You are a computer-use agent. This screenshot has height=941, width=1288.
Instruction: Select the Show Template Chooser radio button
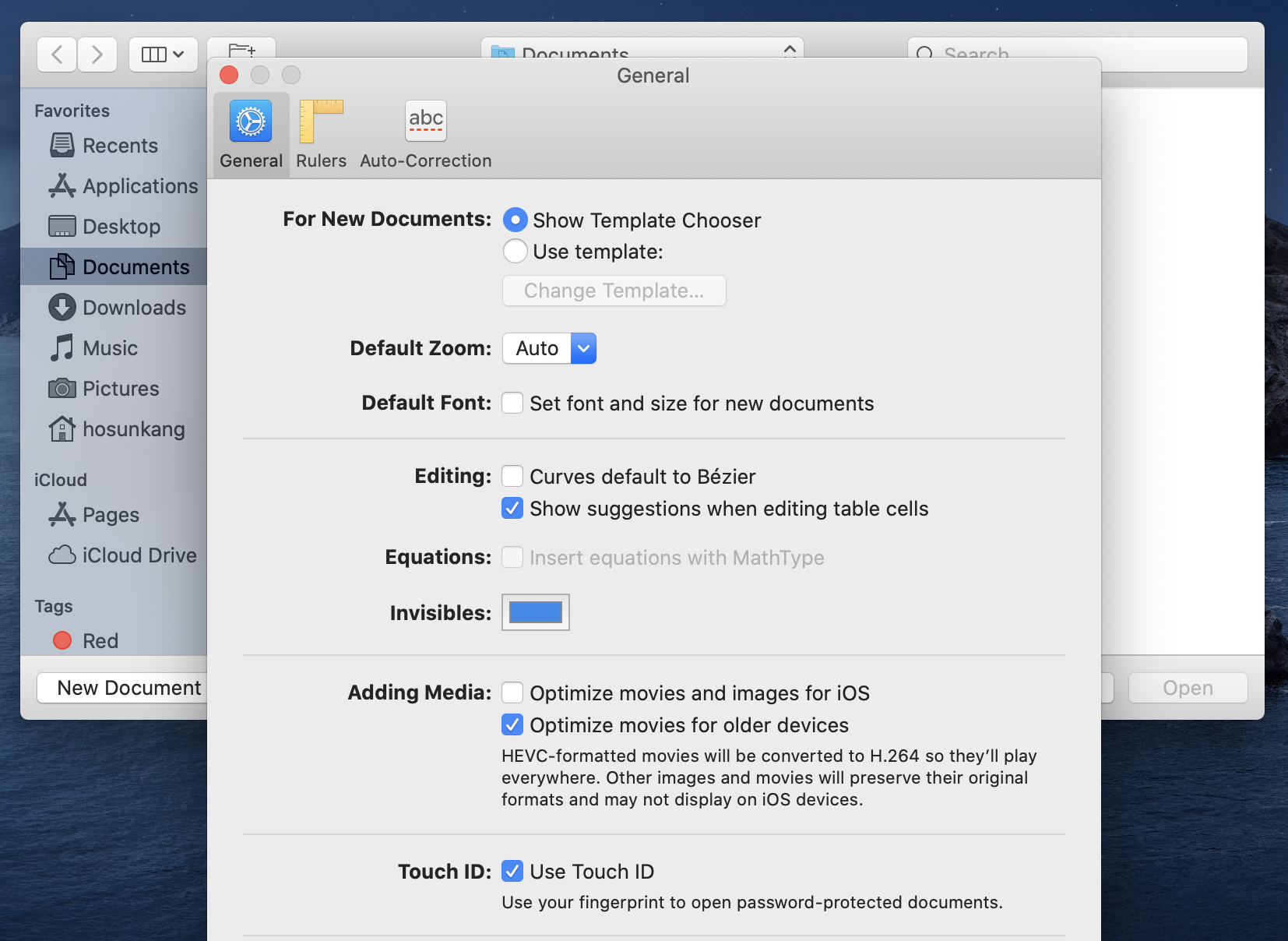[x=515, y=220]
